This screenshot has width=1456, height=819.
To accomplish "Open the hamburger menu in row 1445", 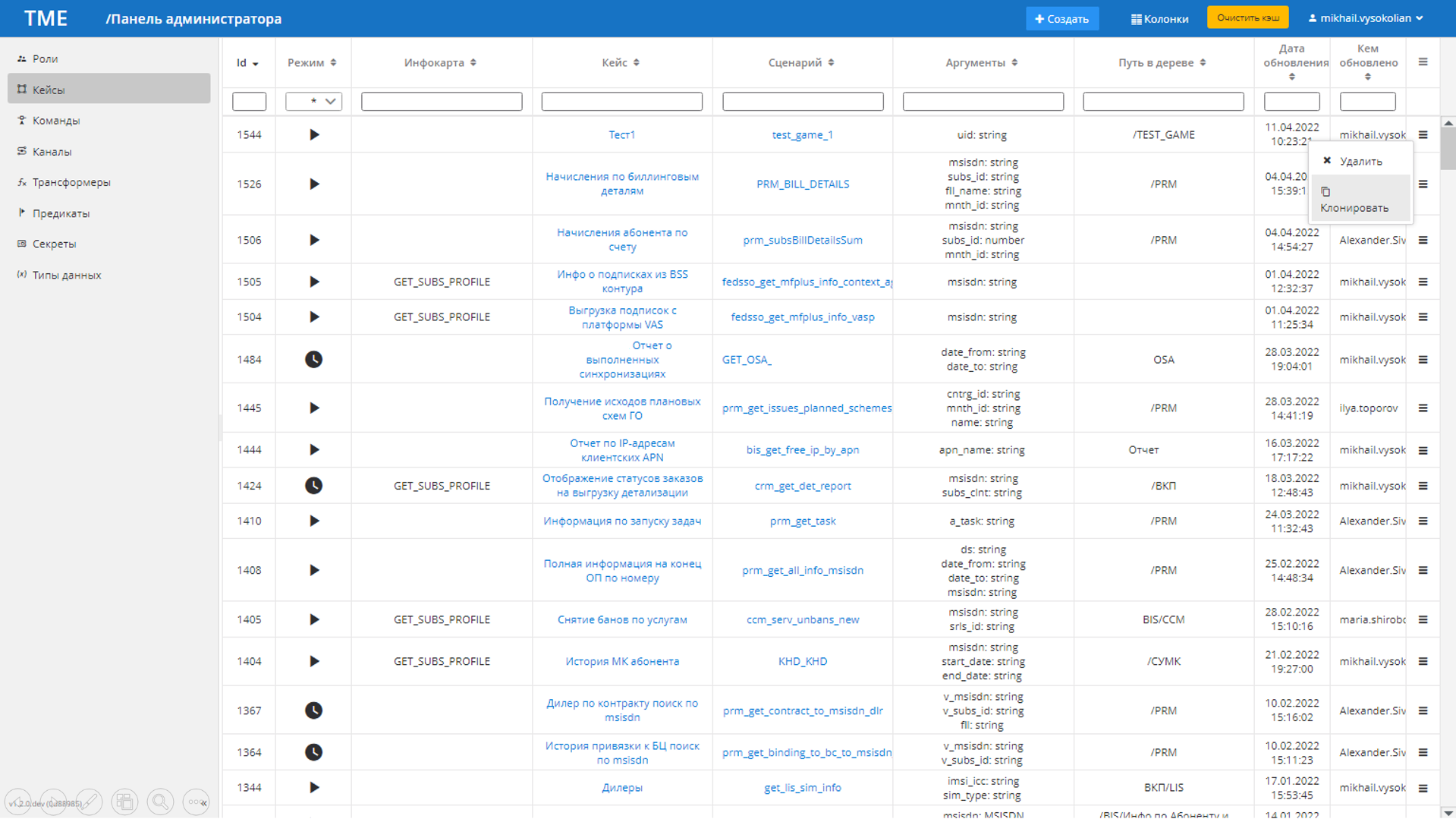I will 1423,408.
